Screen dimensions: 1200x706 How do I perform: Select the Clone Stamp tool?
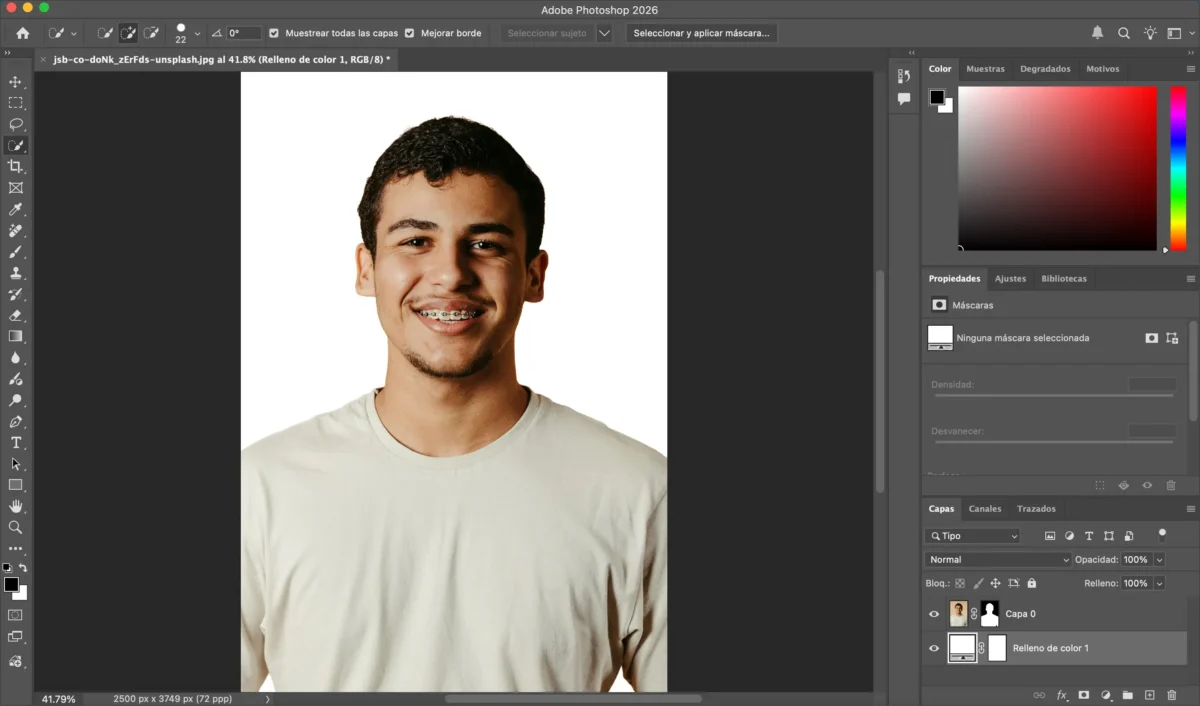[x=15, y=272]
